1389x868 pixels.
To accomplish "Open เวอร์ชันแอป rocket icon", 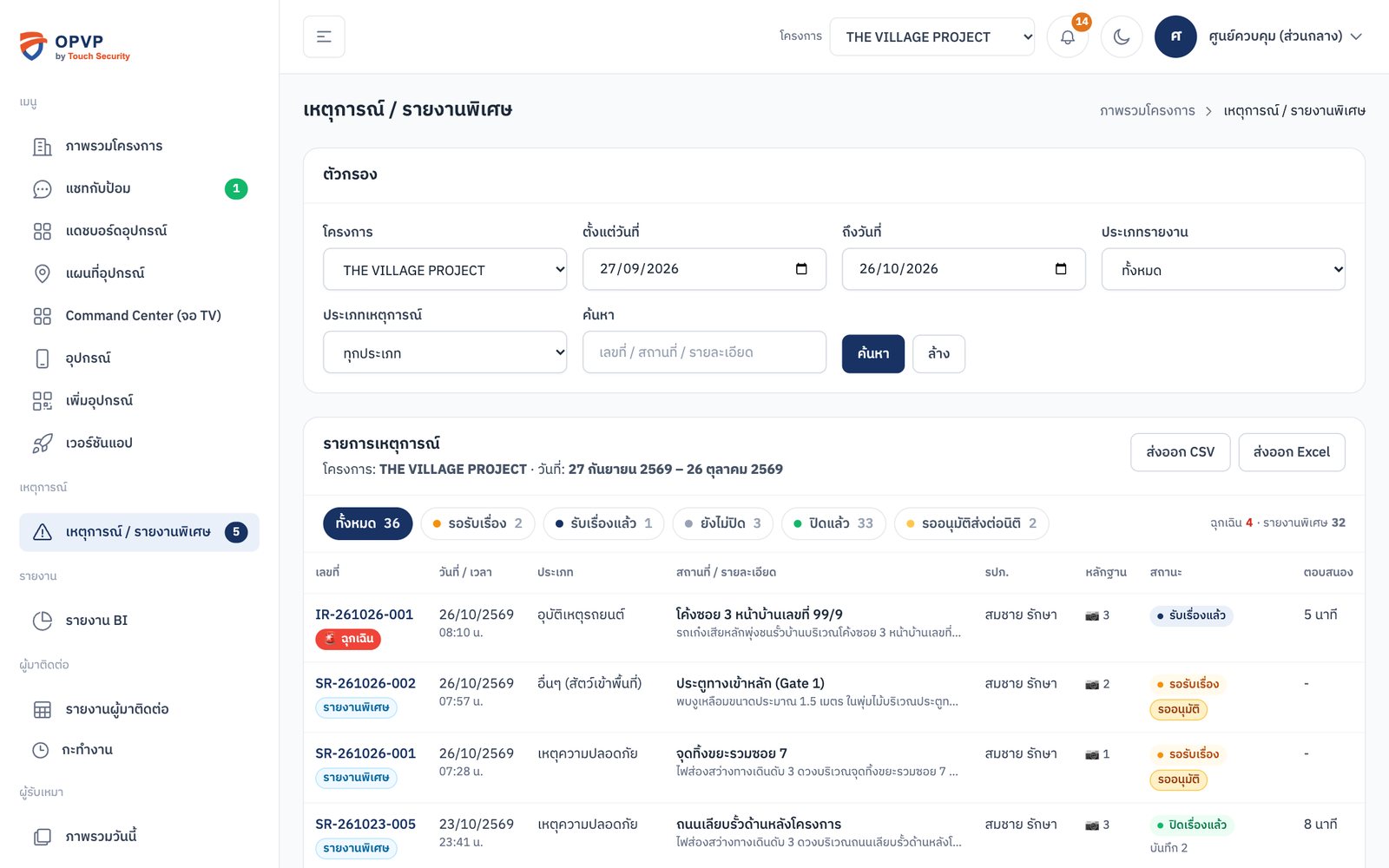I will (42, 444).
